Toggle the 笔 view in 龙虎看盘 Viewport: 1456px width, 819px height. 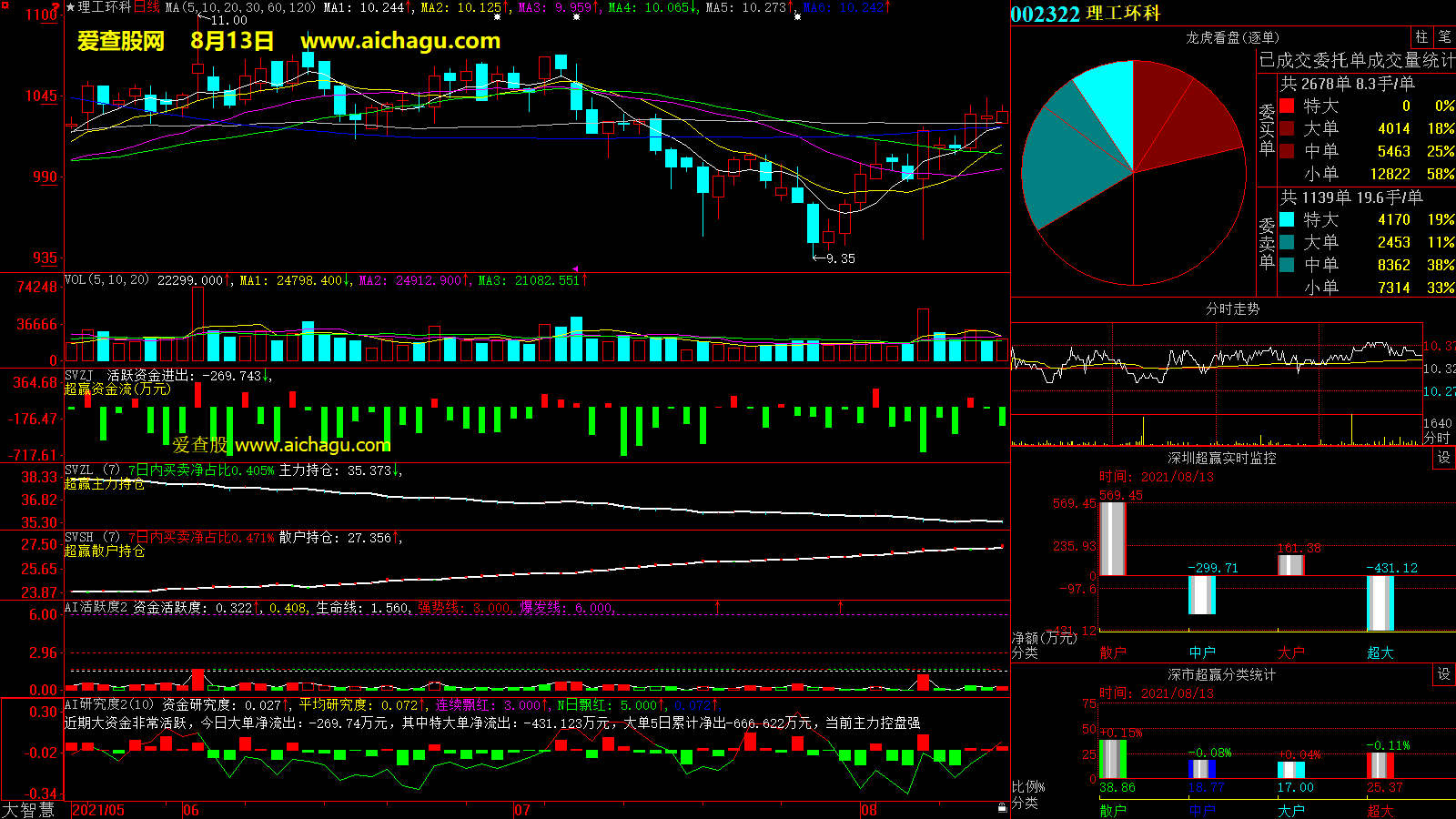click(1444, 37)
